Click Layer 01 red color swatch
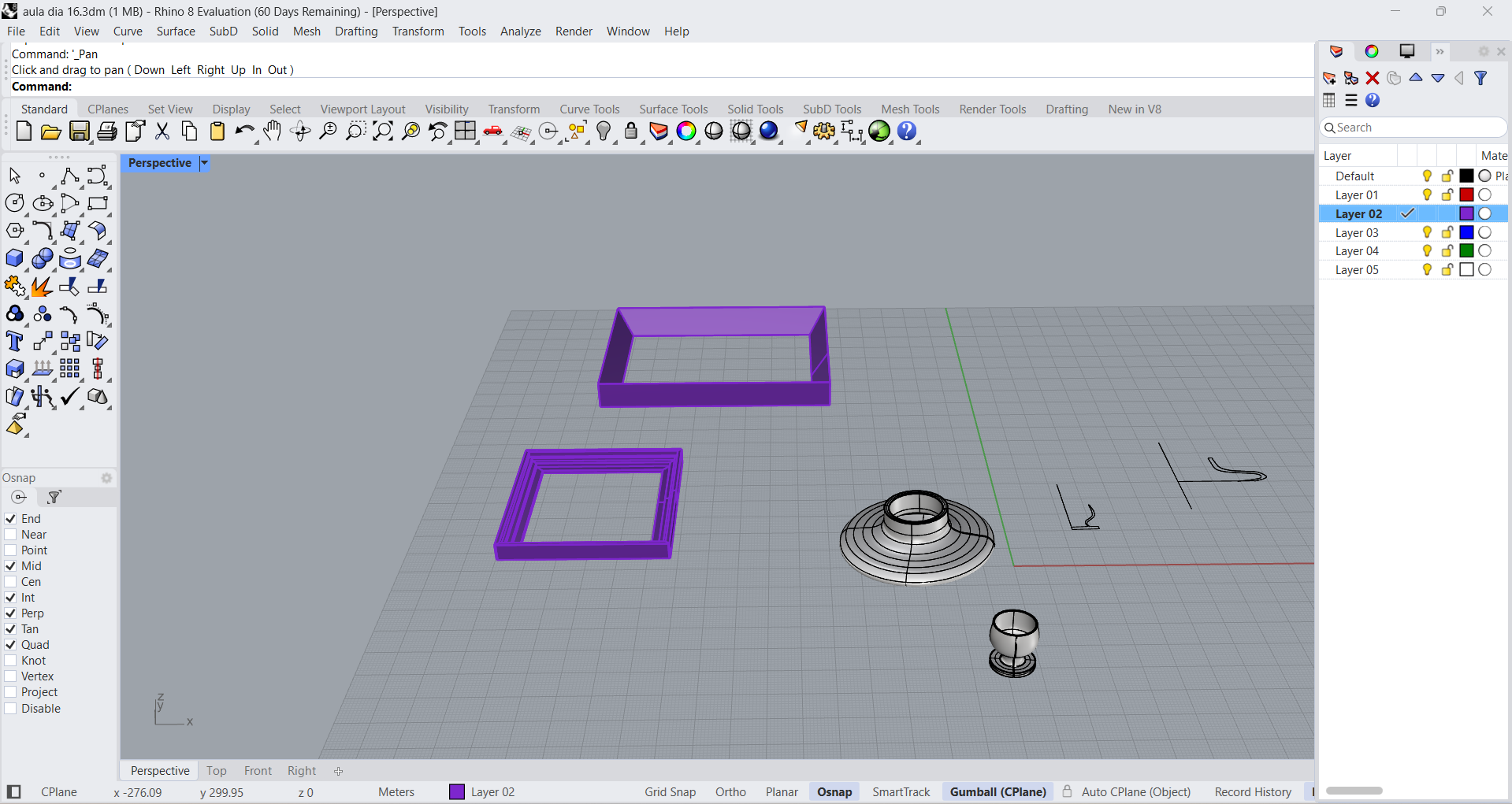Screen dimensions: 1512x804 (x=1466, y=195)
